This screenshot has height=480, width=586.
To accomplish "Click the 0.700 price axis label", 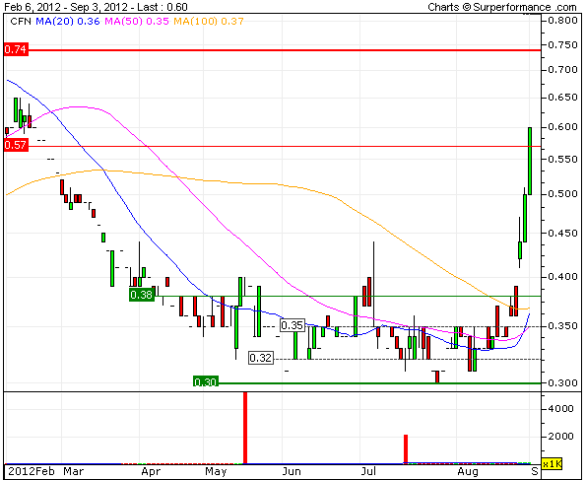I will coord(563,70).
